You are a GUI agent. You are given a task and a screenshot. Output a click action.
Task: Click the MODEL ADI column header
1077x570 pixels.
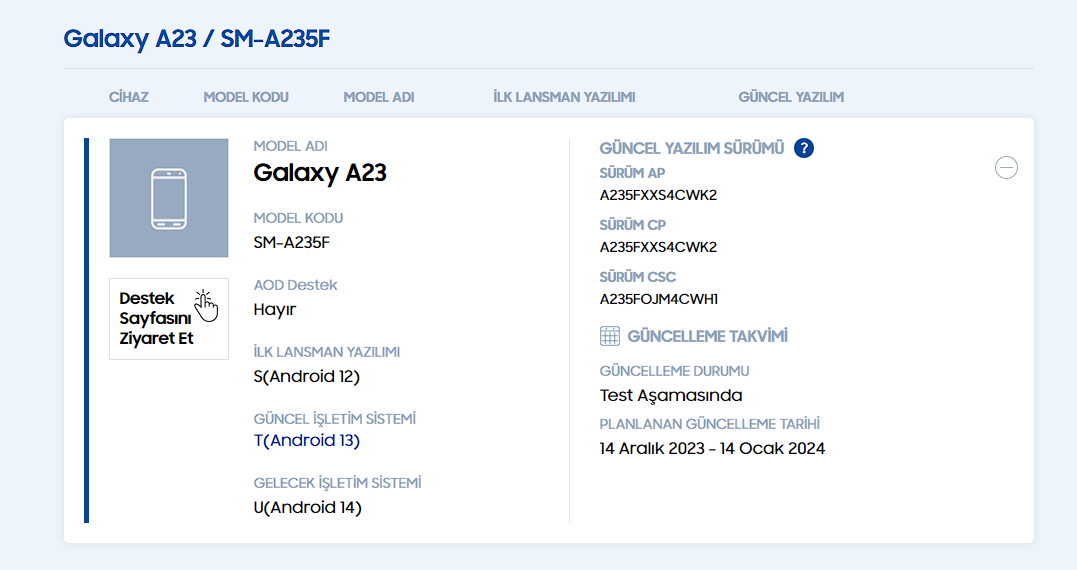[378, 97]
